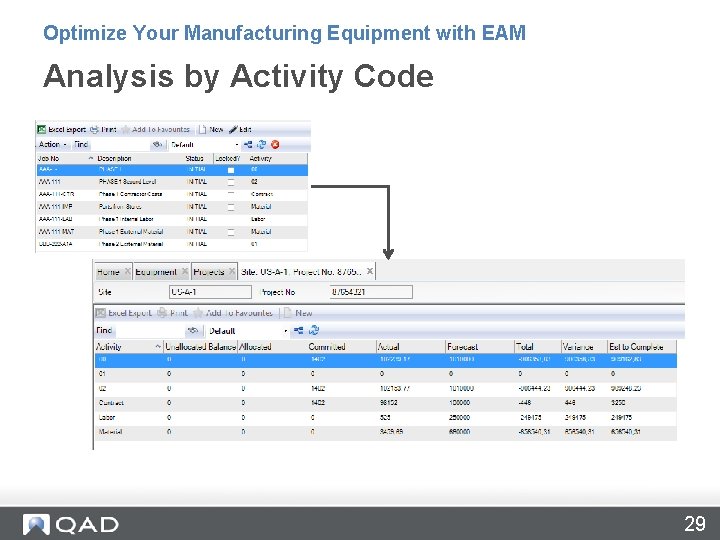Select Contract row in activity table
Screen dimensions: 720x540
[386, 403]
